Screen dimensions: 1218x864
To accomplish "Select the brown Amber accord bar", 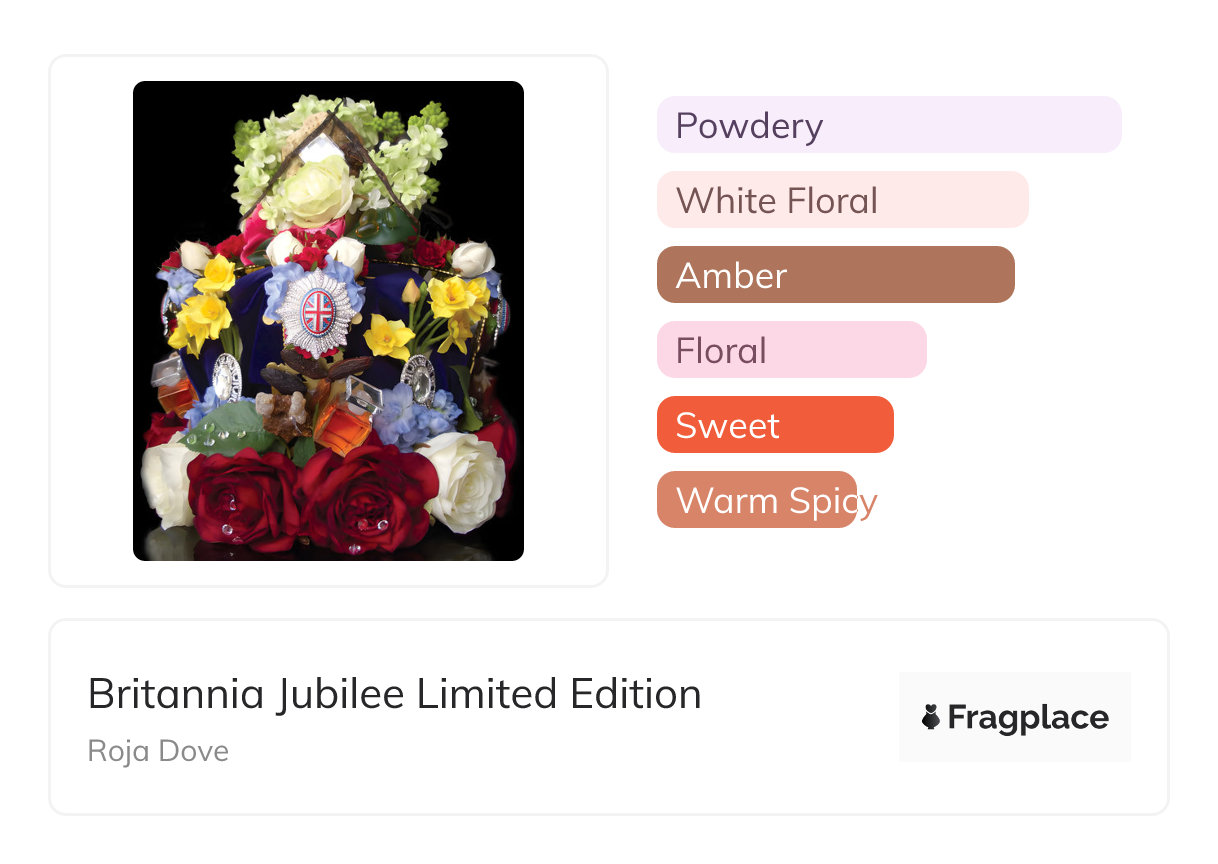I will click(835, 275).
